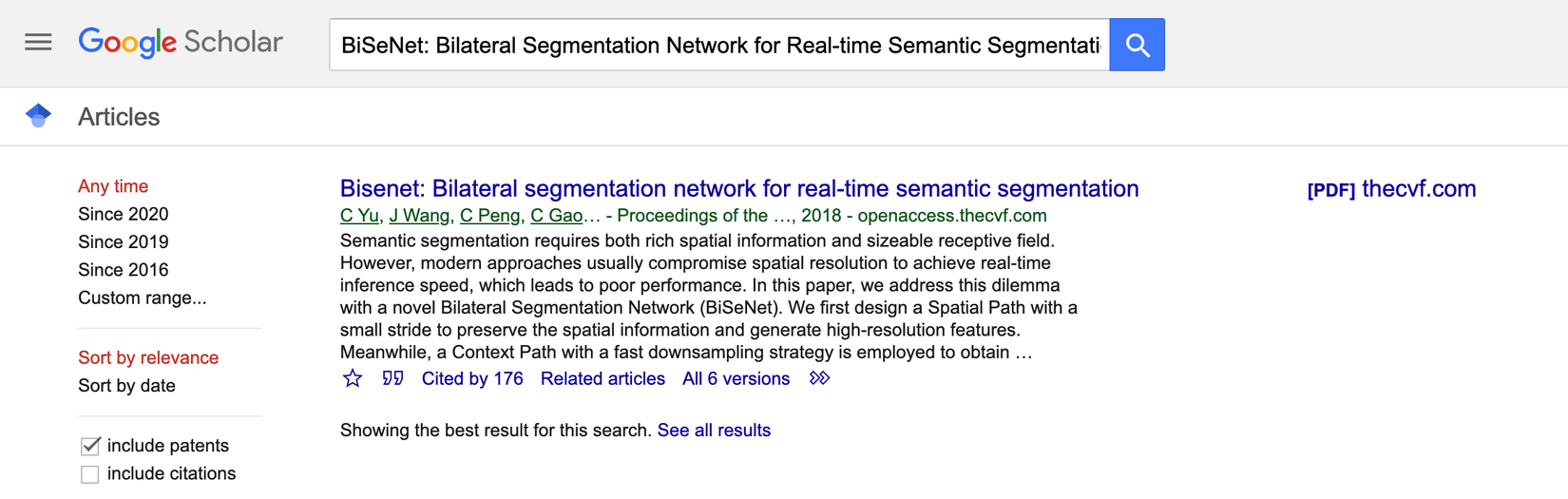Open the cite quotation-mark icon
Image resolution: width=1568 pixels, height=499 pixels.
392,378
